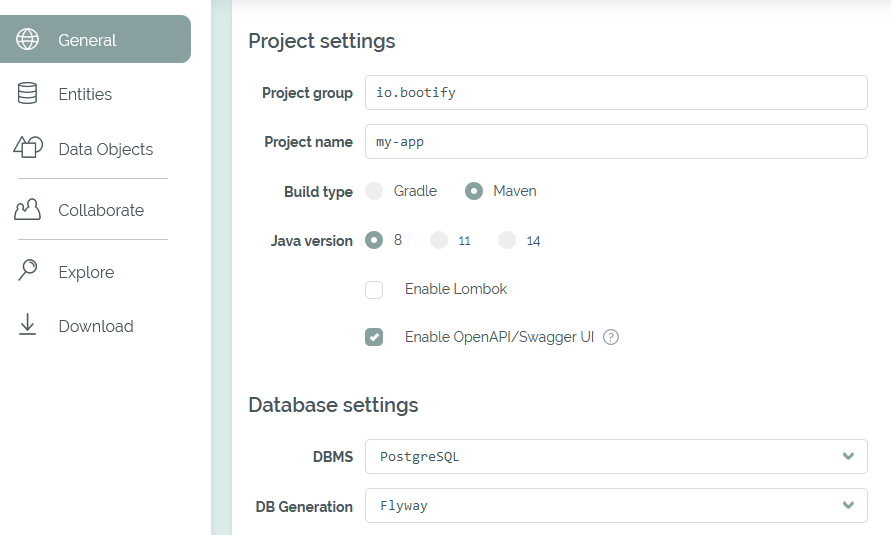
Task: Click the help icon beside OpenAPI/Swagger UI
Action: coord(611,337)
